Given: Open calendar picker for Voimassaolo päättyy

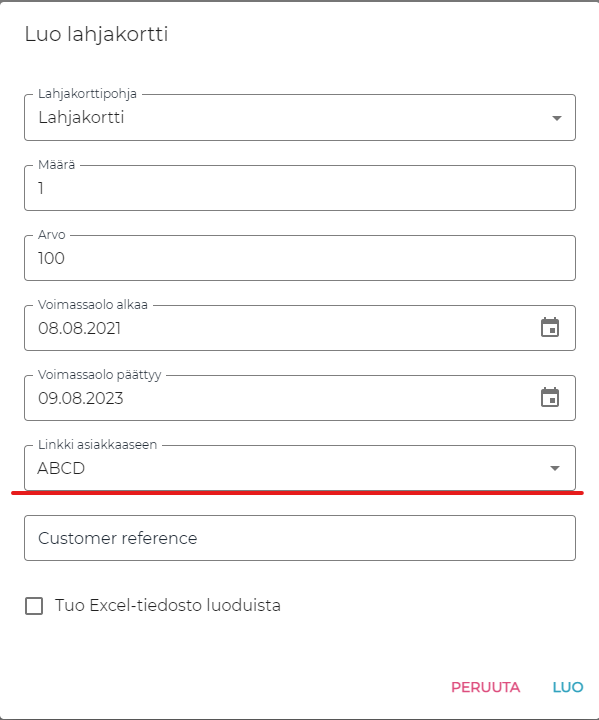Looking at the screenshot, I should 550,398.
